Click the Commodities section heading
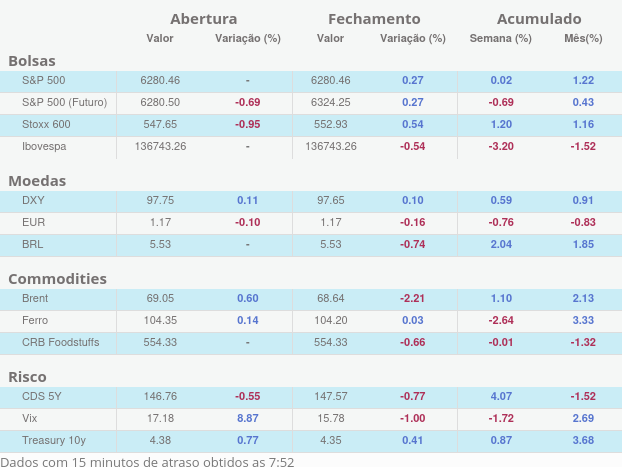Screen dimensions: 622x467 [x=57, y=279]
